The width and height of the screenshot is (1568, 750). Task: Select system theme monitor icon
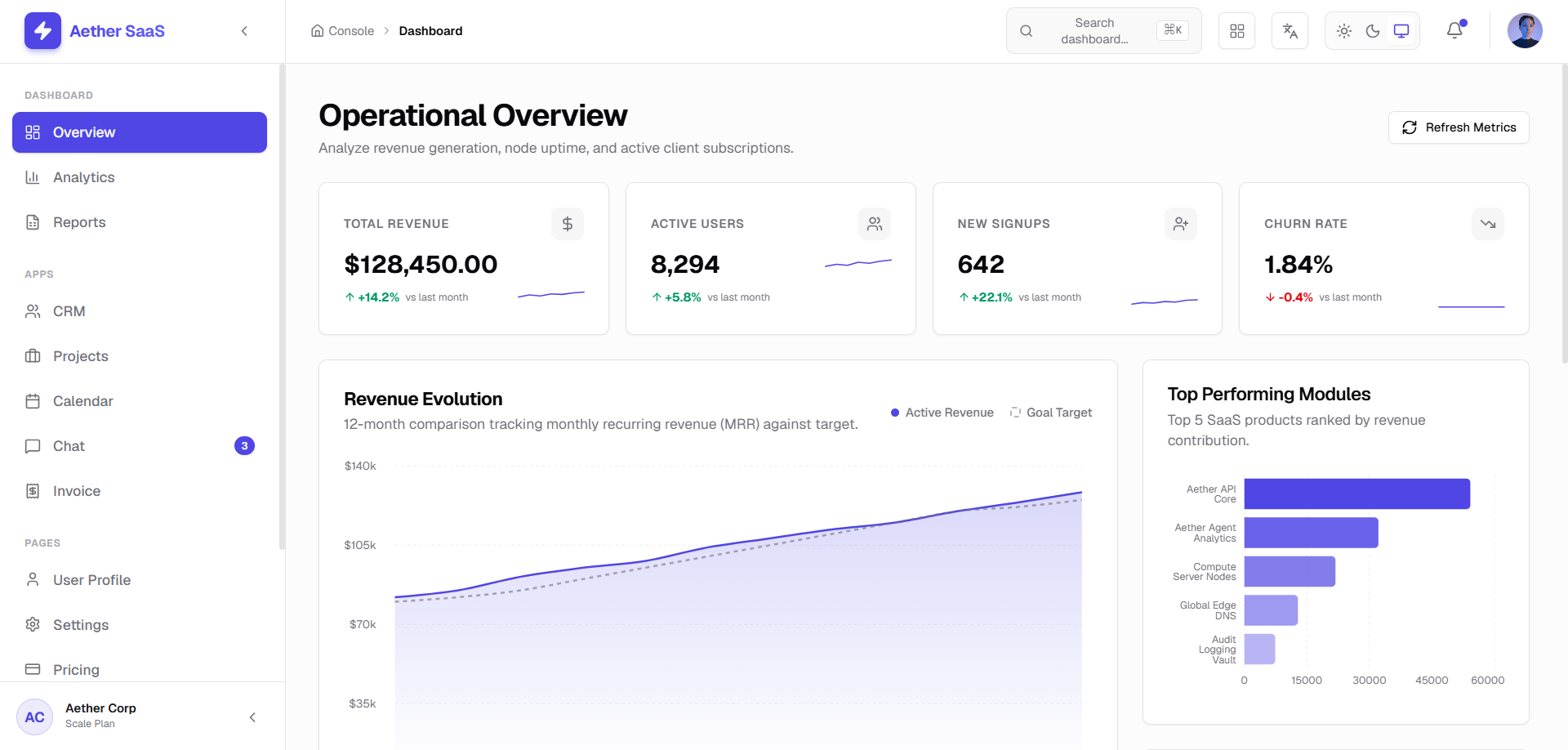(1401, 31)
